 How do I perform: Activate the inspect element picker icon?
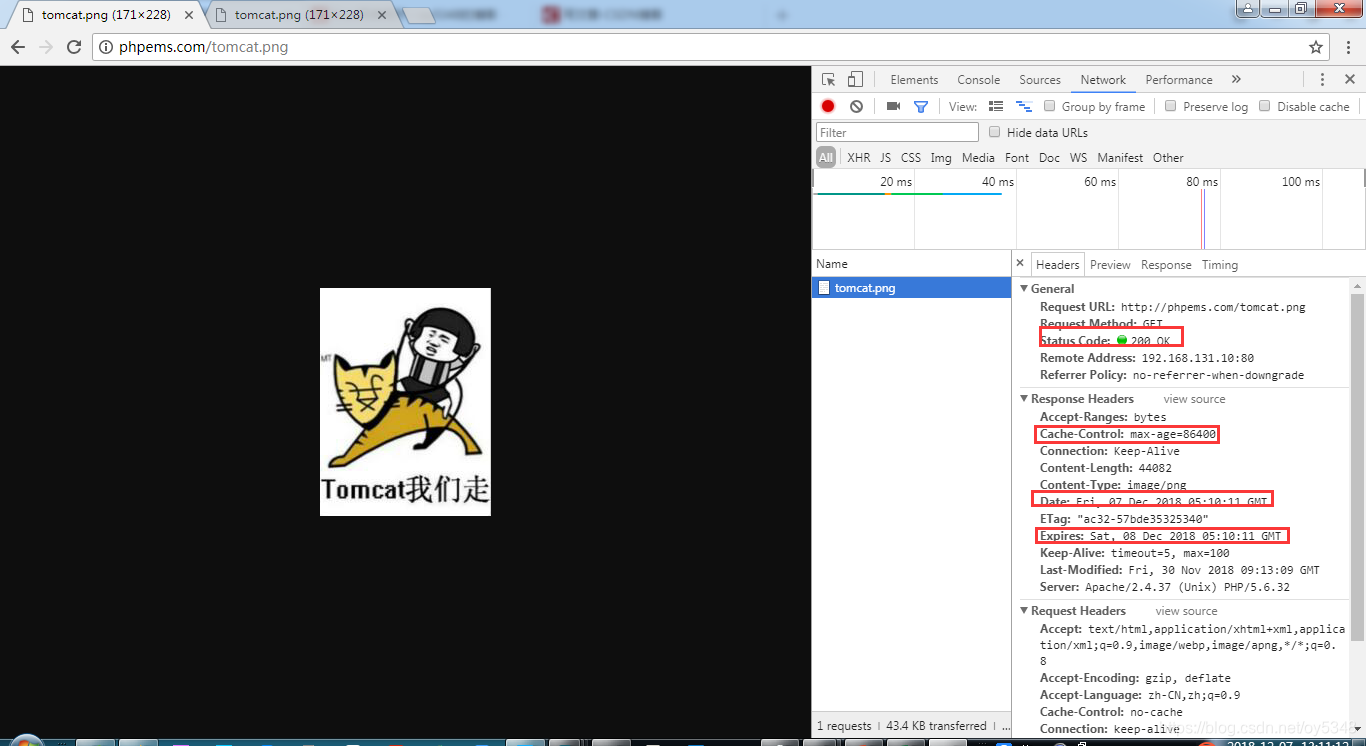coord(828,80)
